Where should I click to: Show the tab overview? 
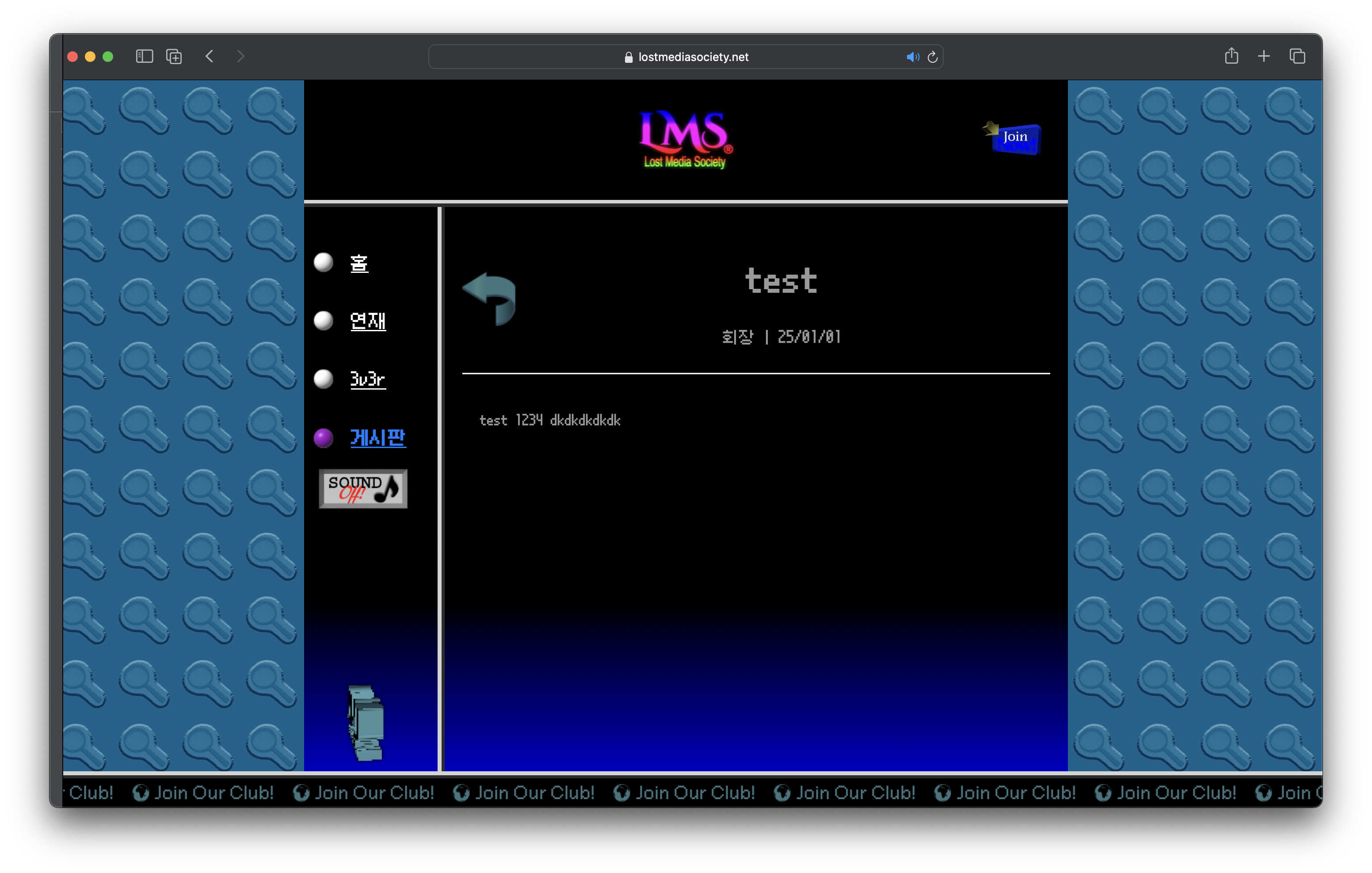click(1297, 57)
